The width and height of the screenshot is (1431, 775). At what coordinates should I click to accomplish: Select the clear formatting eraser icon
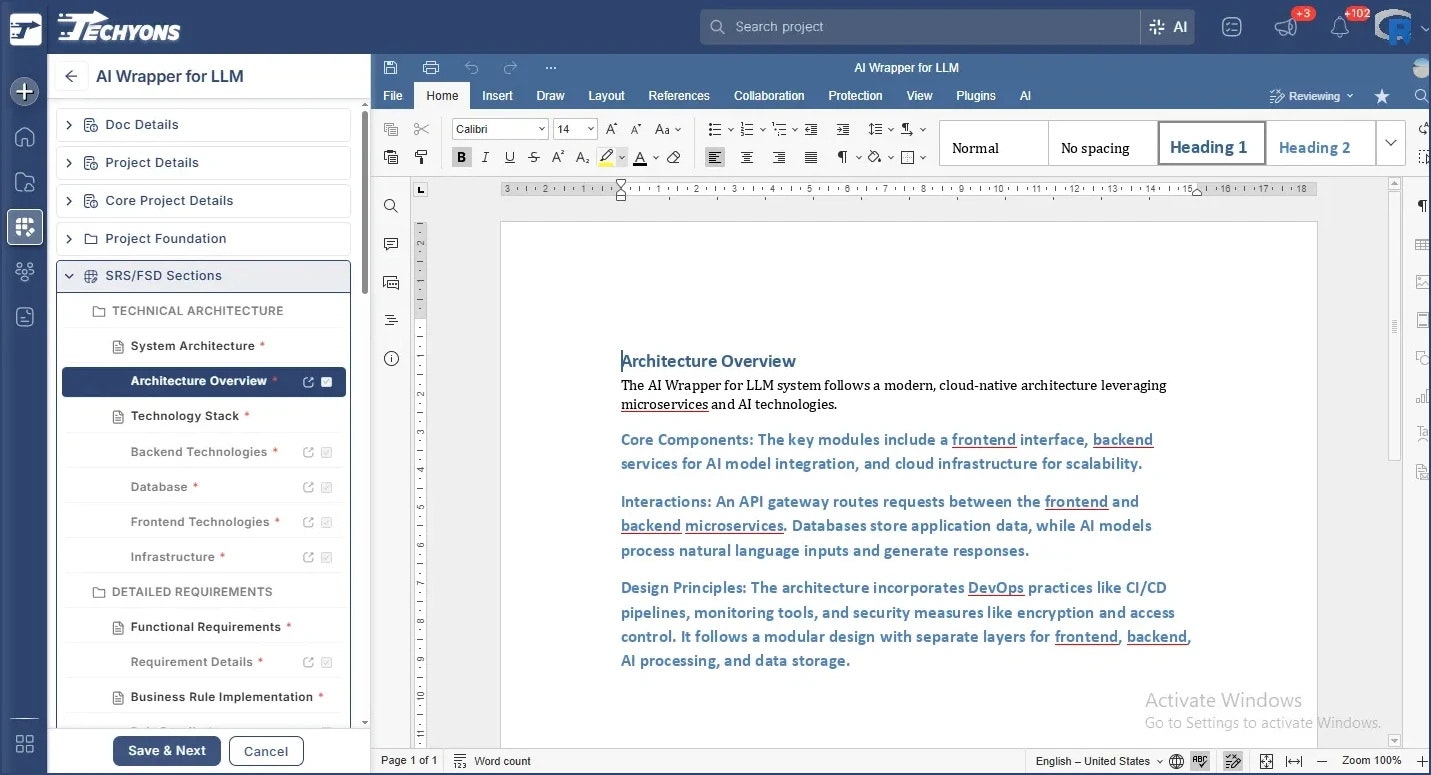pos(673,157)
